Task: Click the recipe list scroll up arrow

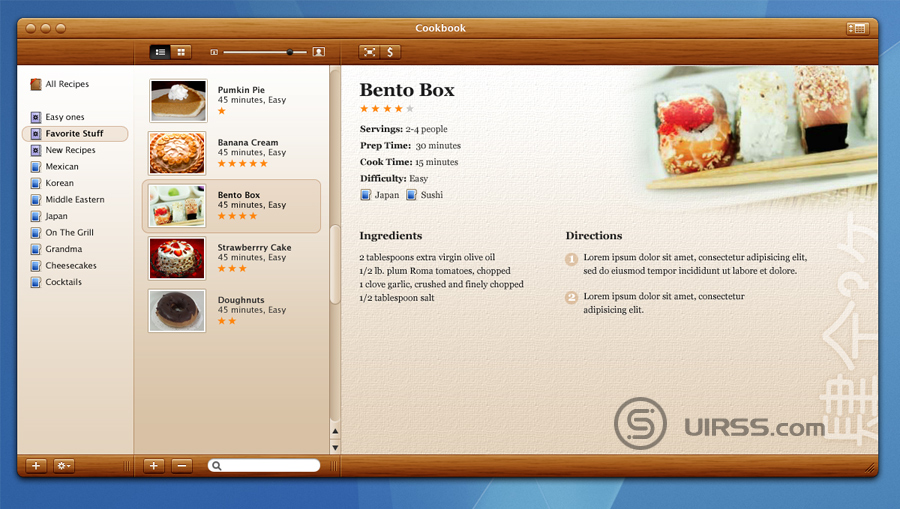Action: point(335,431)
